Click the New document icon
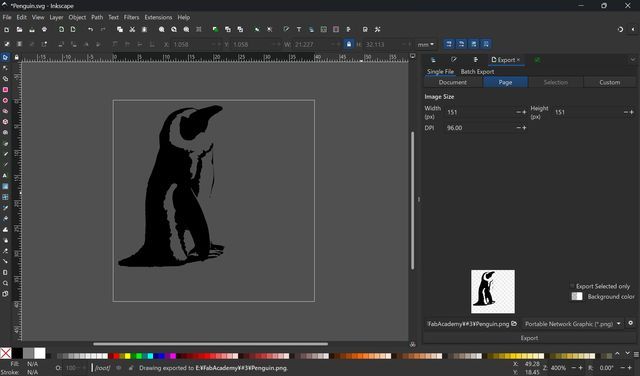Image resolution: width=640 pixels, height=376 pixels. 7,29
